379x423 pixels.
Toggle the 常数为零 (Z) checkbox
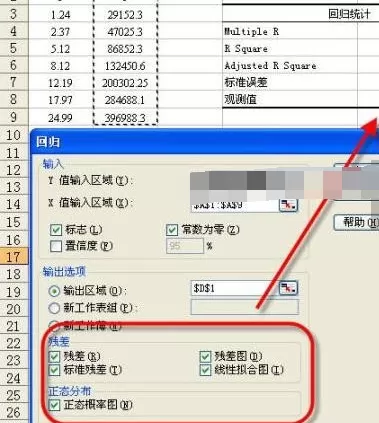(x=172, y=230)
